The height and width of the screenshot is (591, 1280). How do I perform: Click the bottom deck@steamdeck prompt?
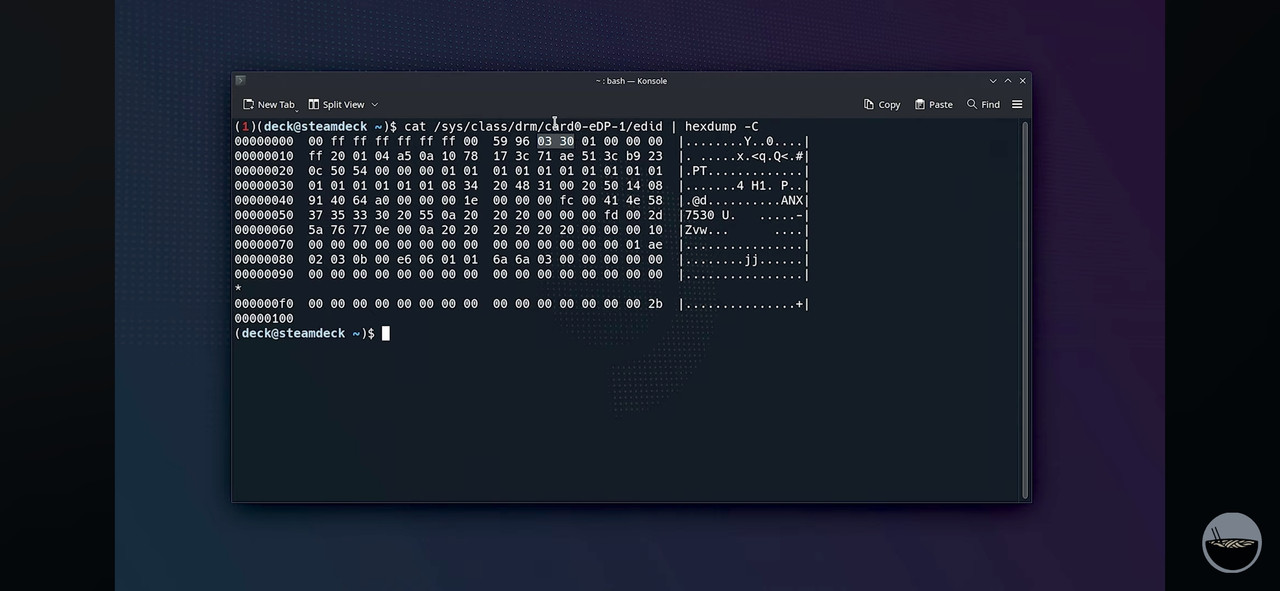[x=304, y=333]
